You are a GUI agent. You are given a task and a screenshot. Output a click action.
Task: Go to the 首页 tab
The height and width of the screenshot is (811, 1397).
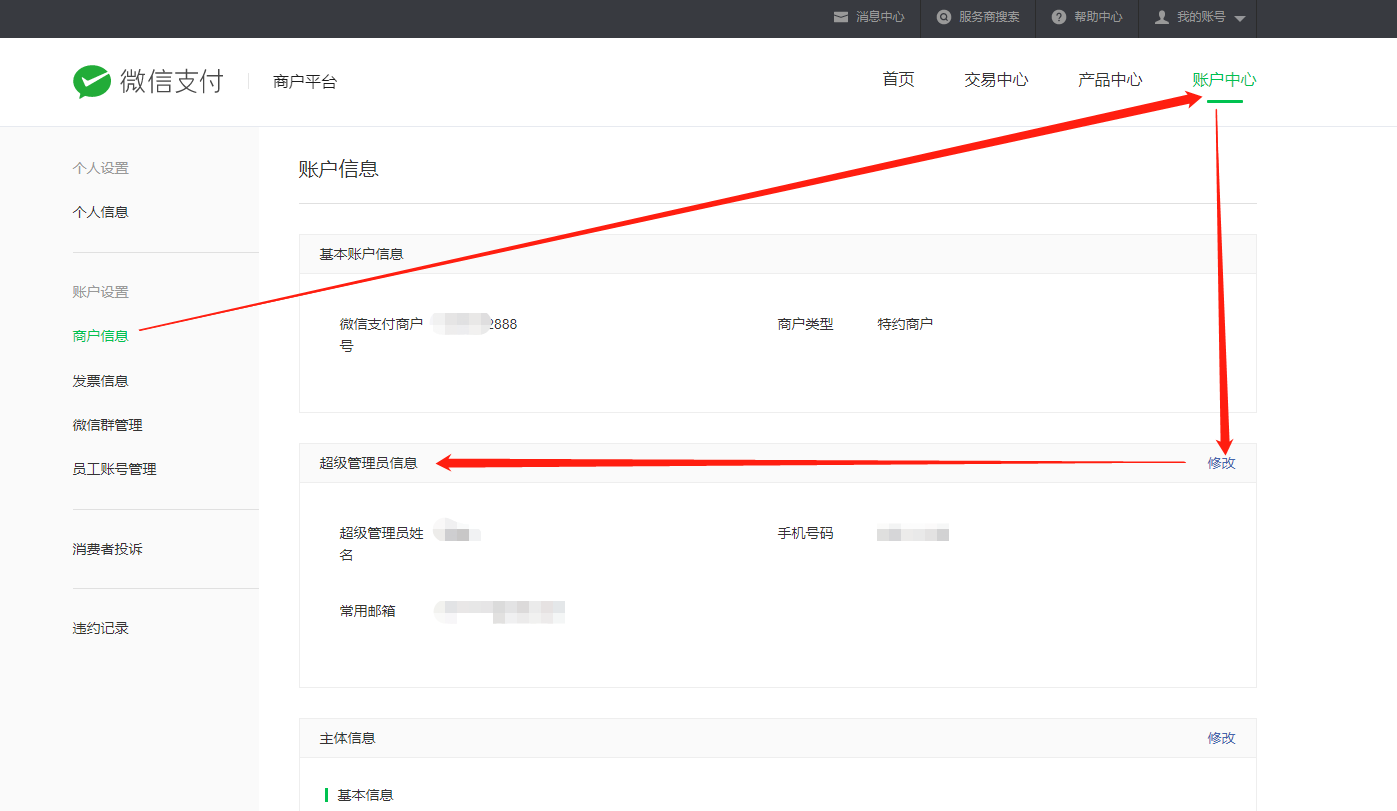898,80
